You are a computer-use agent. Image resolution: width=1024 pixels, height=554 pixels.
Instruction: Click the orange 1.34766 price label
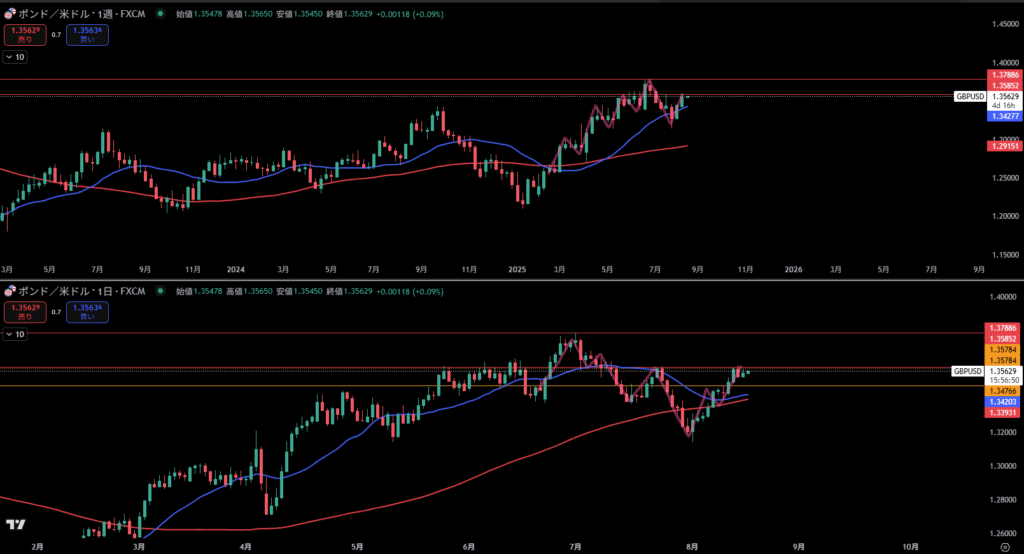[1002, 391]
